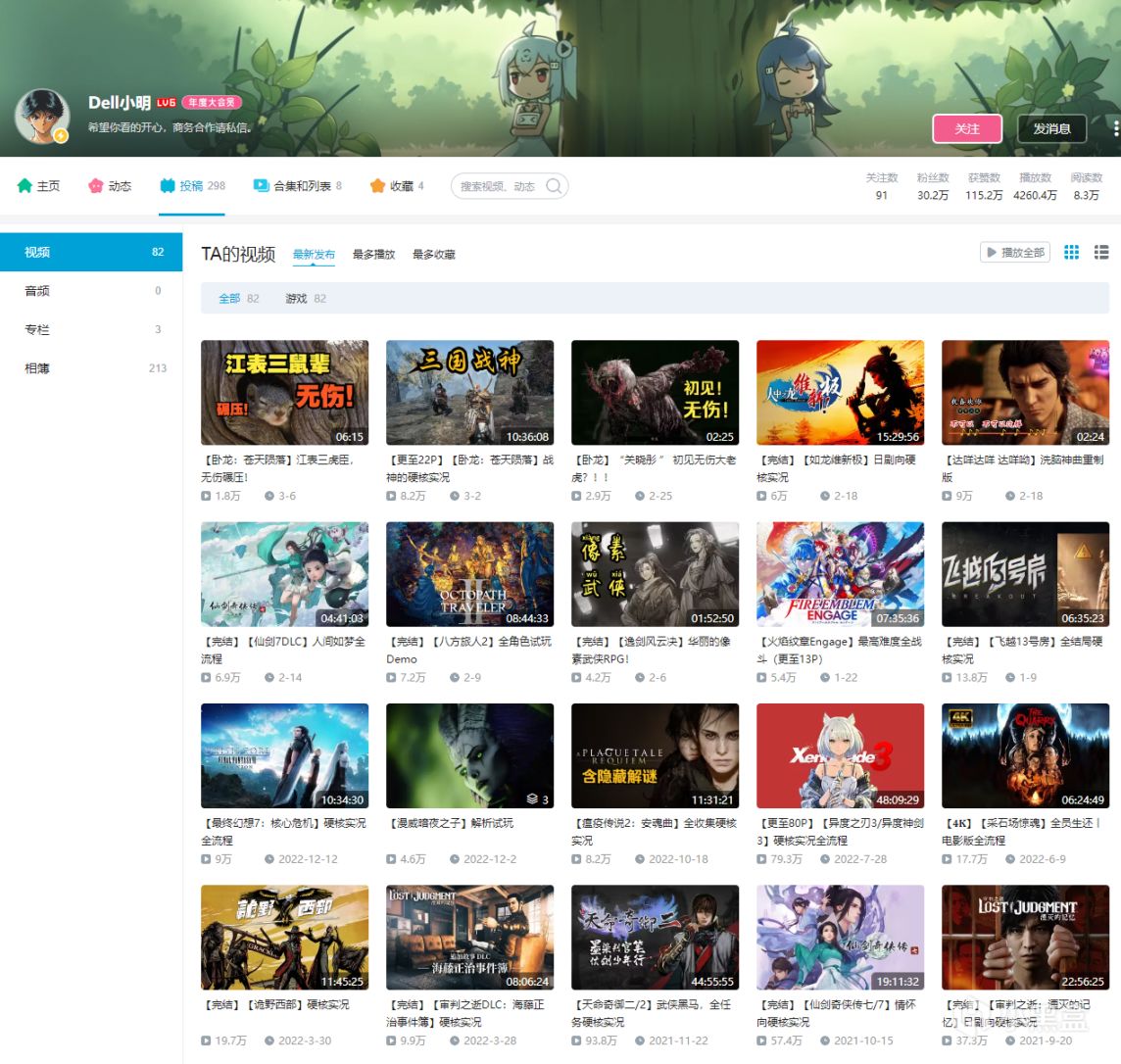Switch to list view icon
This screenshot has height=1064, width=1121.
coord(1101,252)
